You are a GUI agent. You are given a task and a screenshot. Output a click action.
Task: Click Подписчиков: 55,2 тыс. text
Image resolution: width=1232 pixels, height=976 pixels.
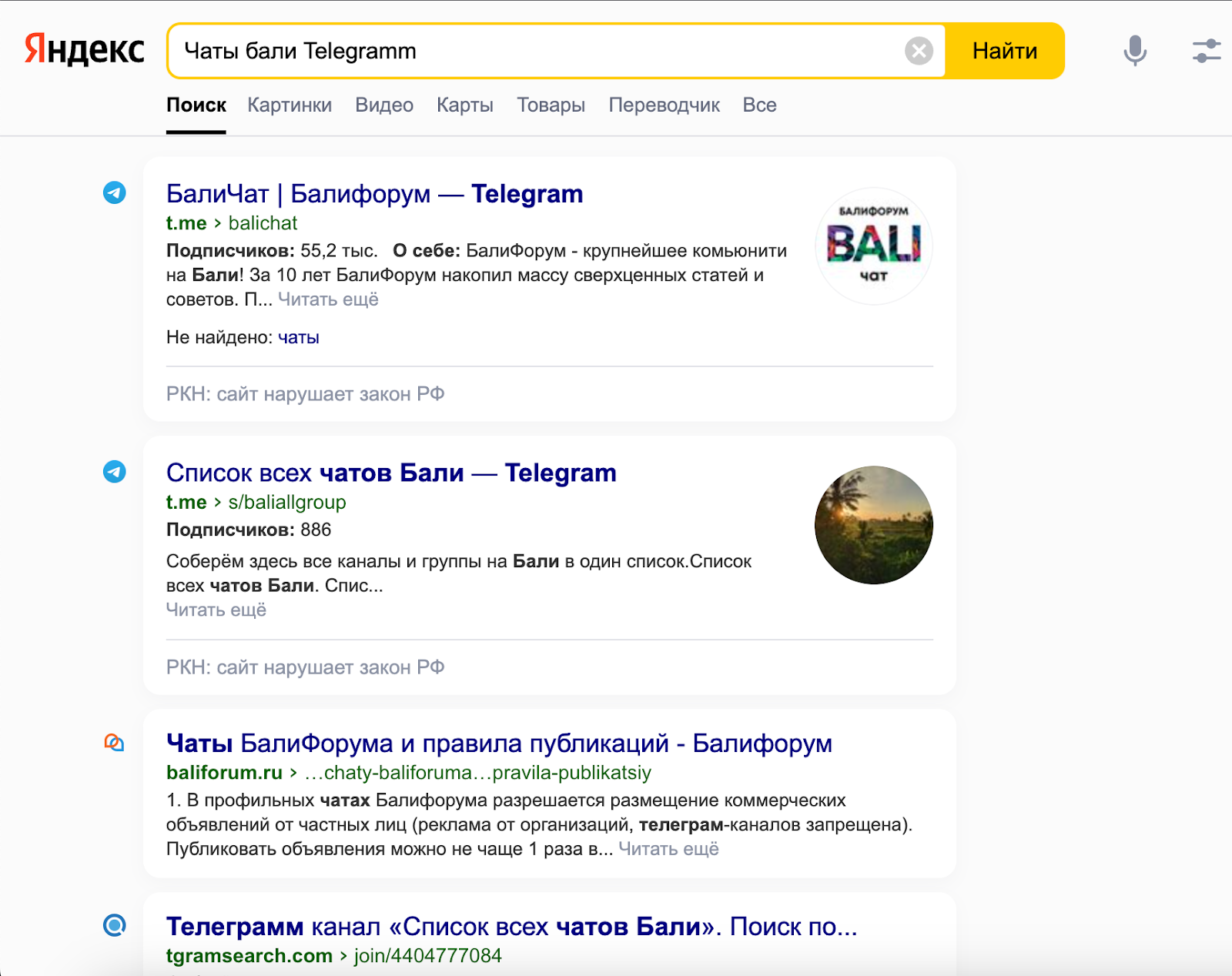click(x=272, y=251)
